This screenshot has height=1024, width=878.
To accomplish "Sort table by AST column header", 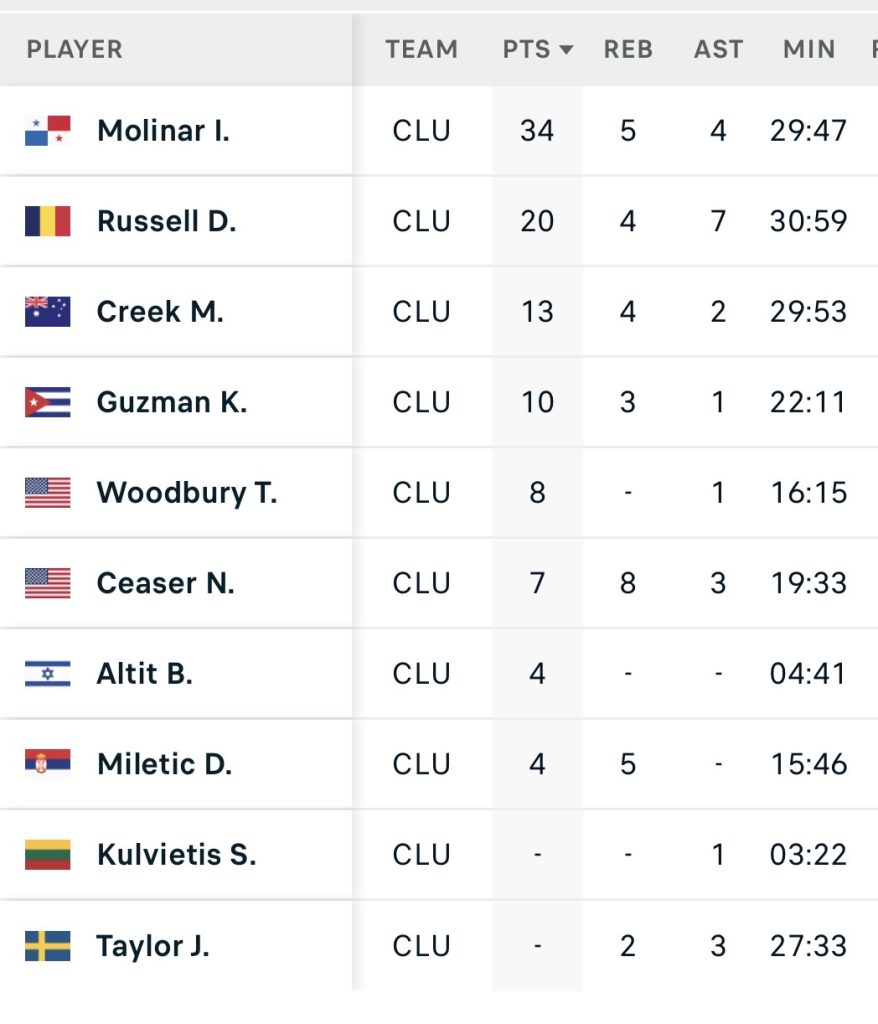I will (x=718, y=50).
